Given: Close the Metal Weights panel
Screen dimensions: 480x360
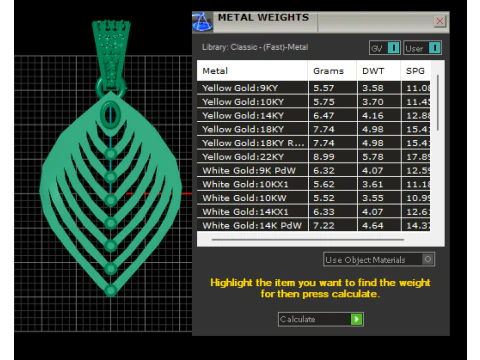Looking at the screenshot, I should pos(440,21).
